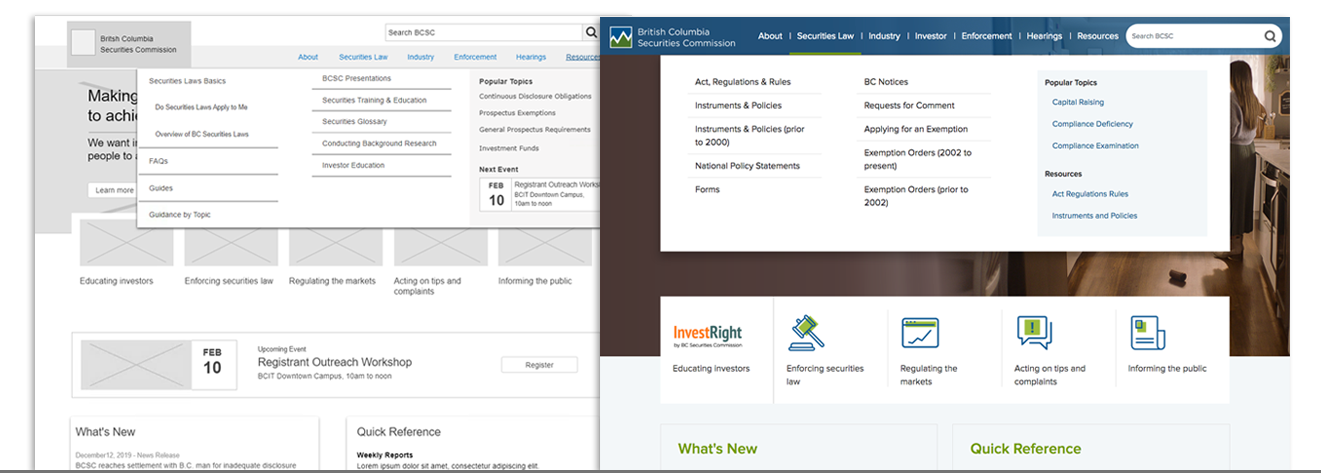The width and height of the screenshot is (1321, 473).
Task: Focus the Search BCSC field in the wireframe
Action: pyautogui.click(x=483, y=32)
